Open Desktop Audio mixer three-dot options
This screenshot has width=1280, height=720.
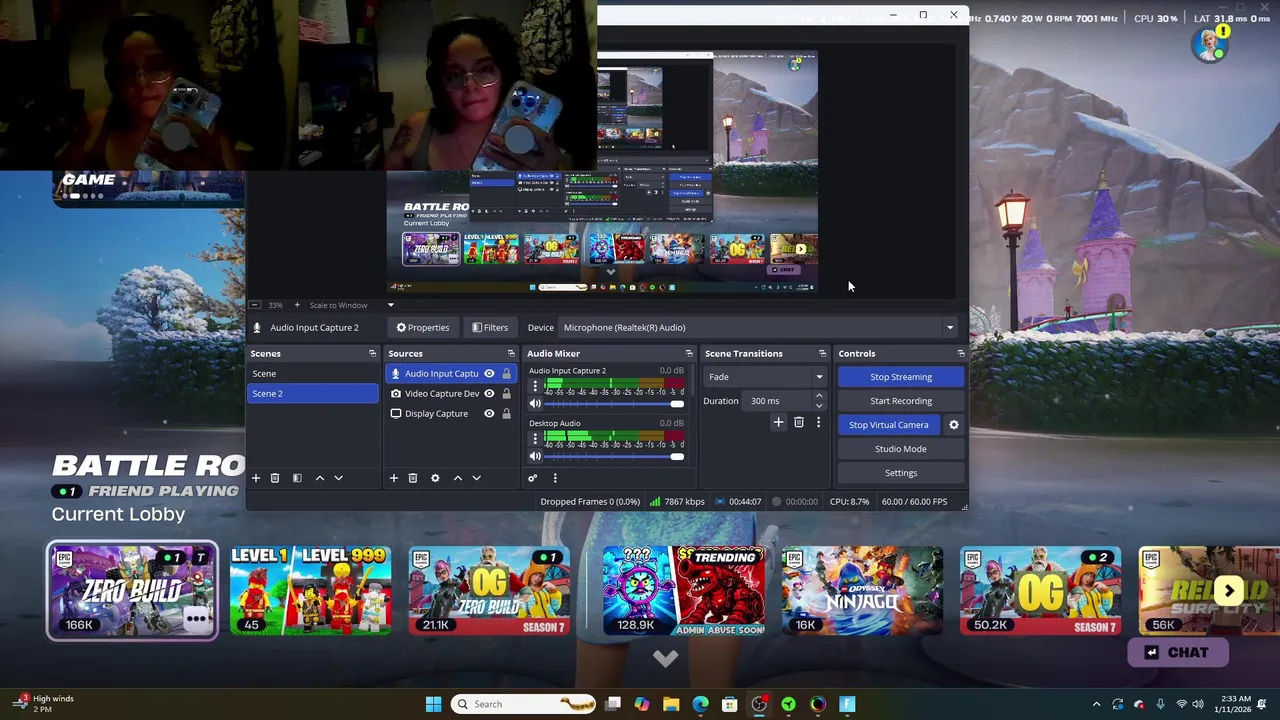(x=535, y=438)
